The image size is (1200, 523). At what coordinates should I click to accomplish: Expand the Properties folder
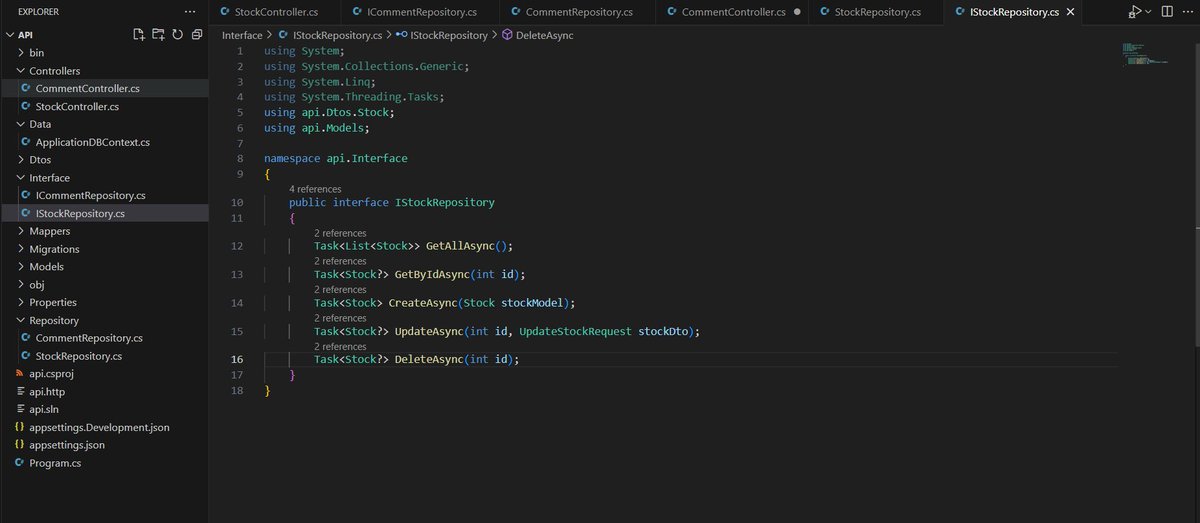point(21,302)
